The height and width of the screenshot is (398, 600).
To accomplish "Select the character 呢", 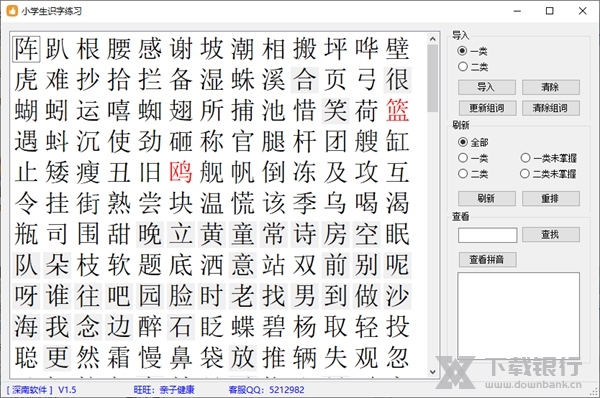I will pos(397,265).
